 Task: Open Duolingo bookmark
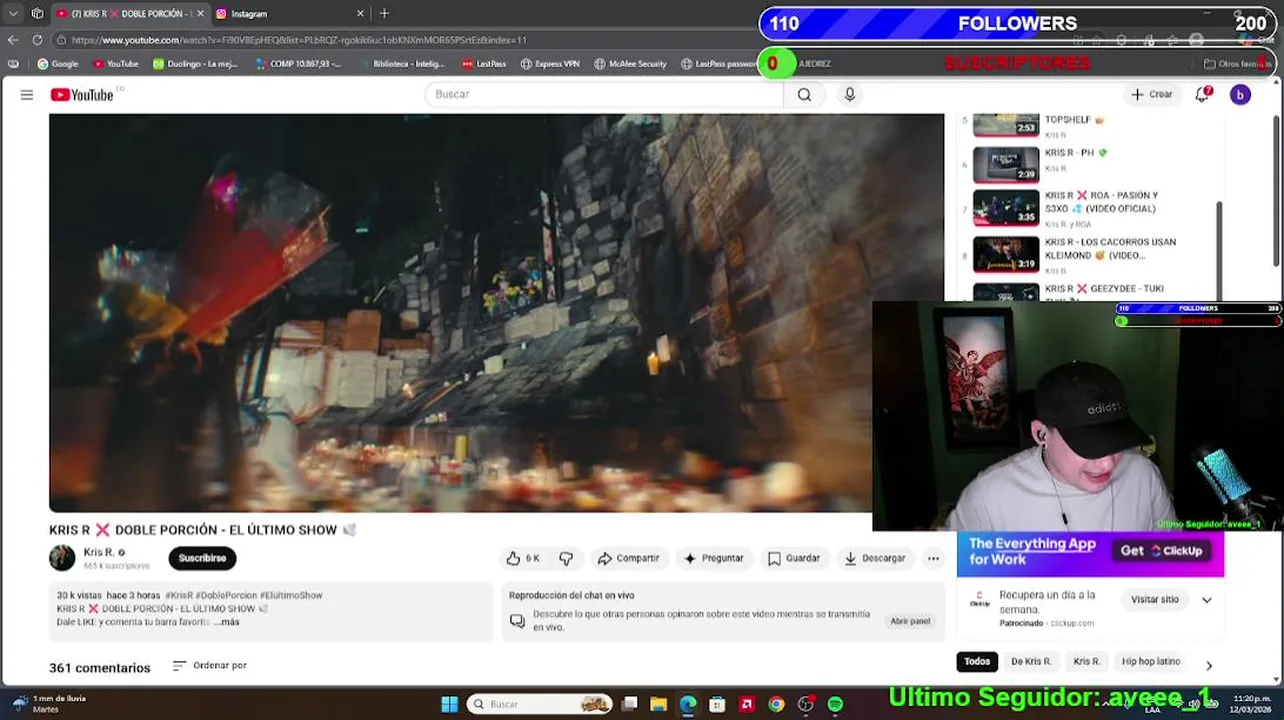click(x=196, y=64)
